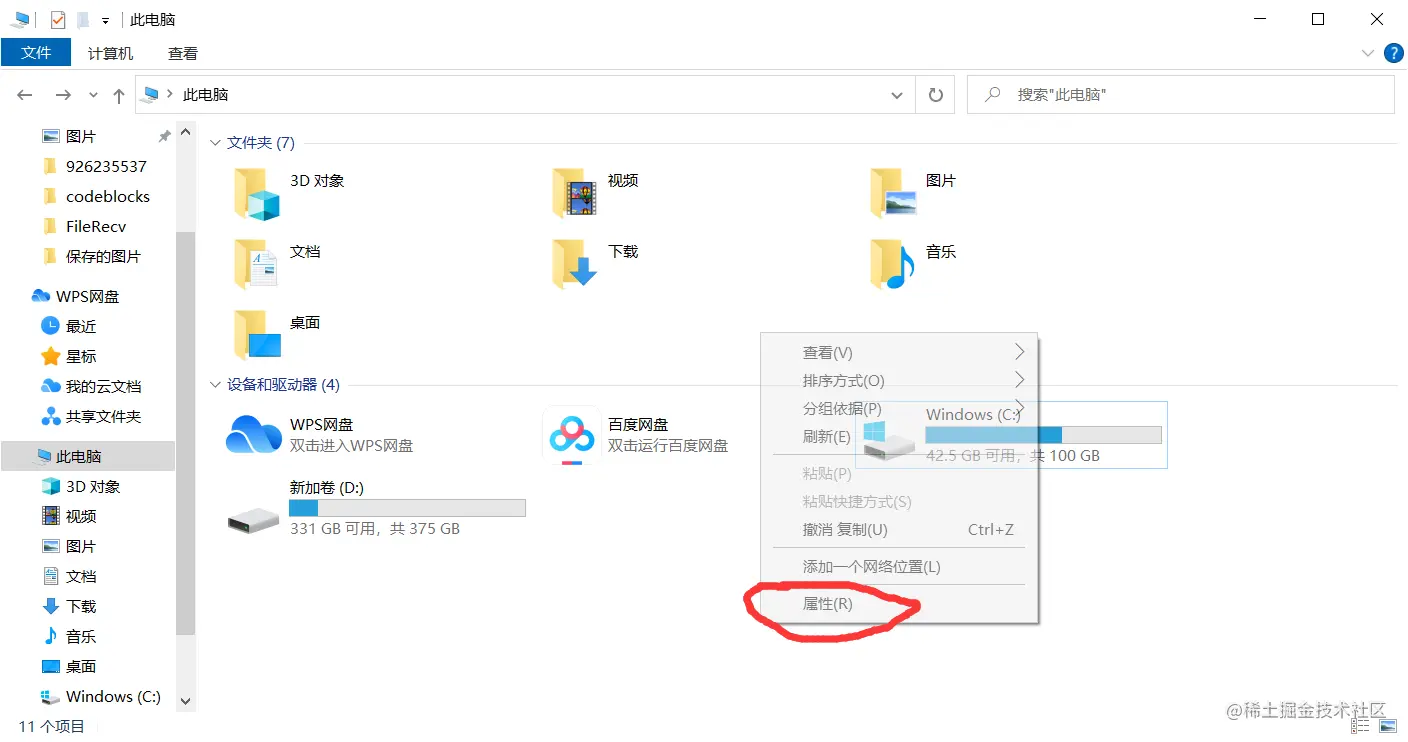Open the 桌面 folder in main pane

pyautogui.click(x=257, y=335)
